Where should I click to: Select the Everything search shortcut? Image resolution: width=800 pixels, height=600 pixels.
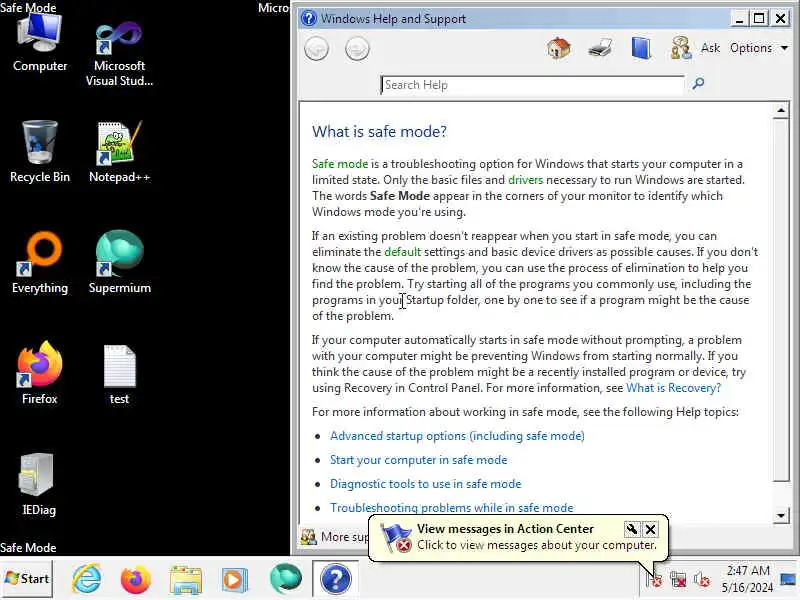pyautogui.click(x=40, y=263)
